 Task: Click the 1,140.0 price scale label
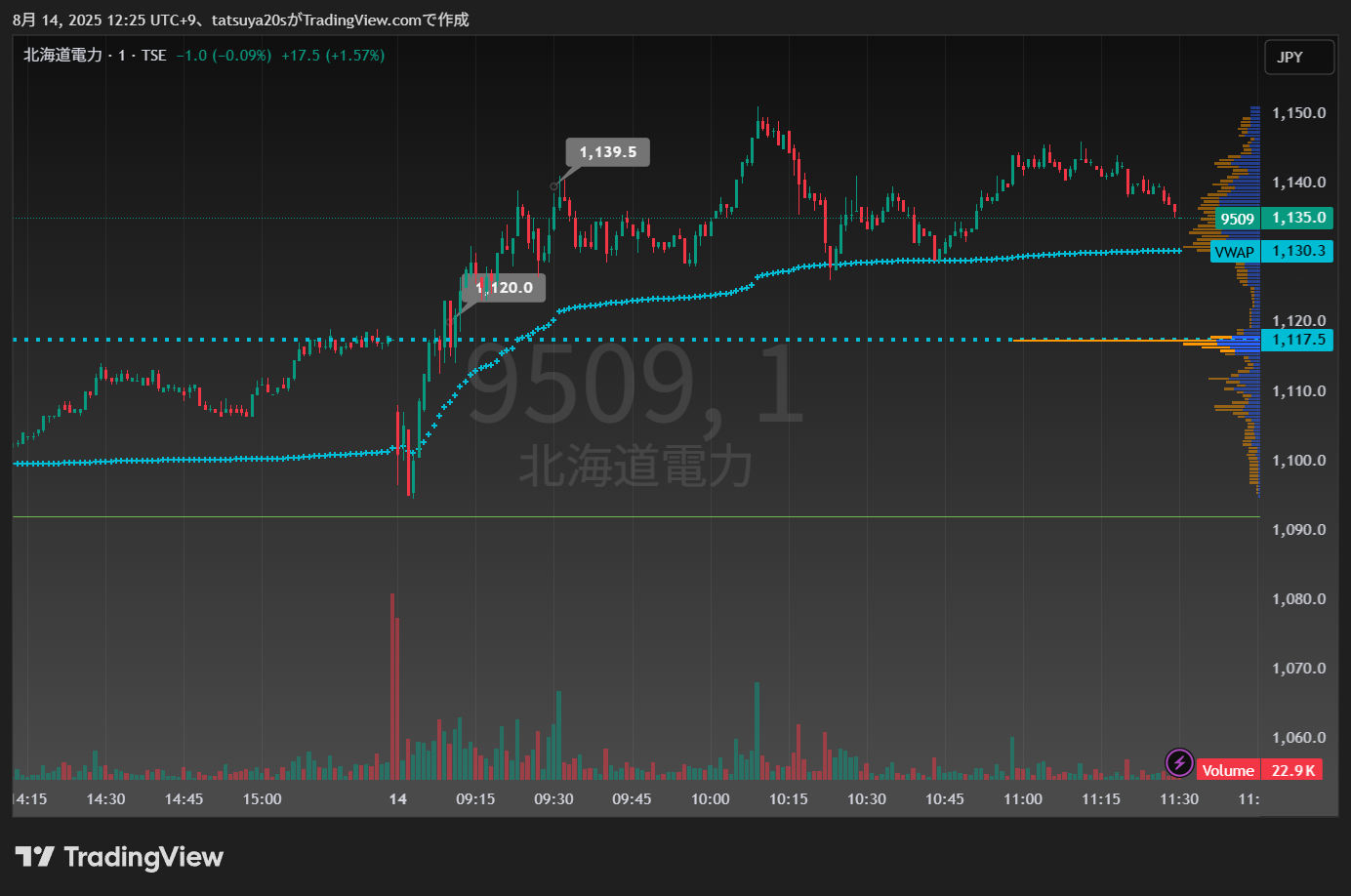(x=1298, y=183)
